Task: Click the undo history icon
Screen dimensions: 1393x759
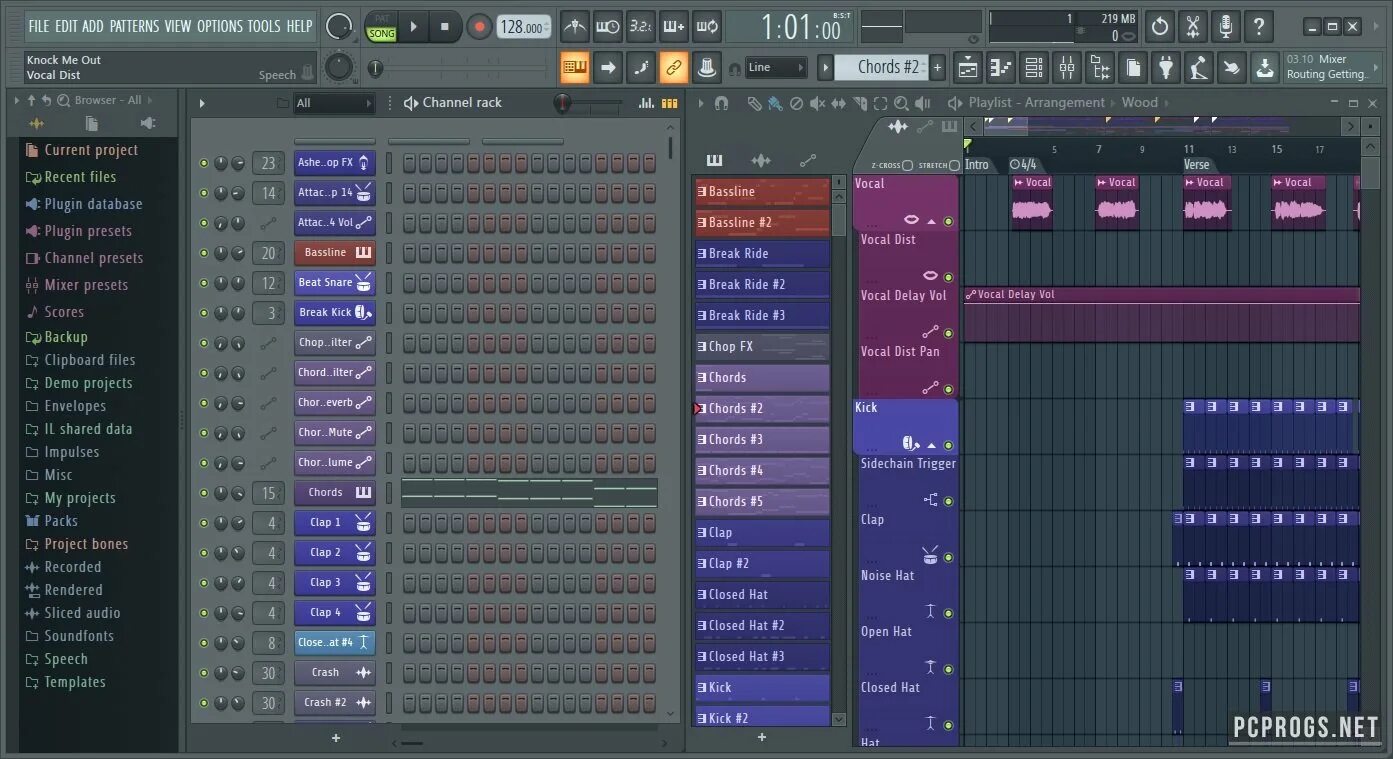Action: 1160,27
